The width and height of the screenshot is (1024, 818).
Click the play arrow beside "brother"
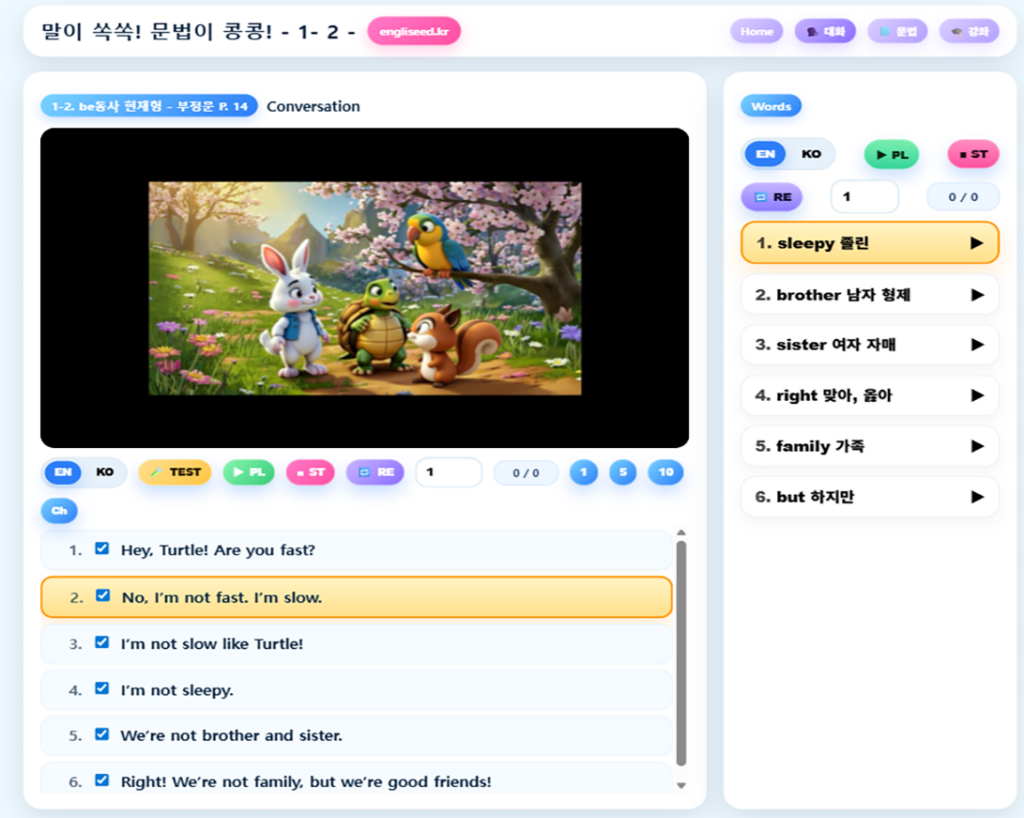pos(976,295)
